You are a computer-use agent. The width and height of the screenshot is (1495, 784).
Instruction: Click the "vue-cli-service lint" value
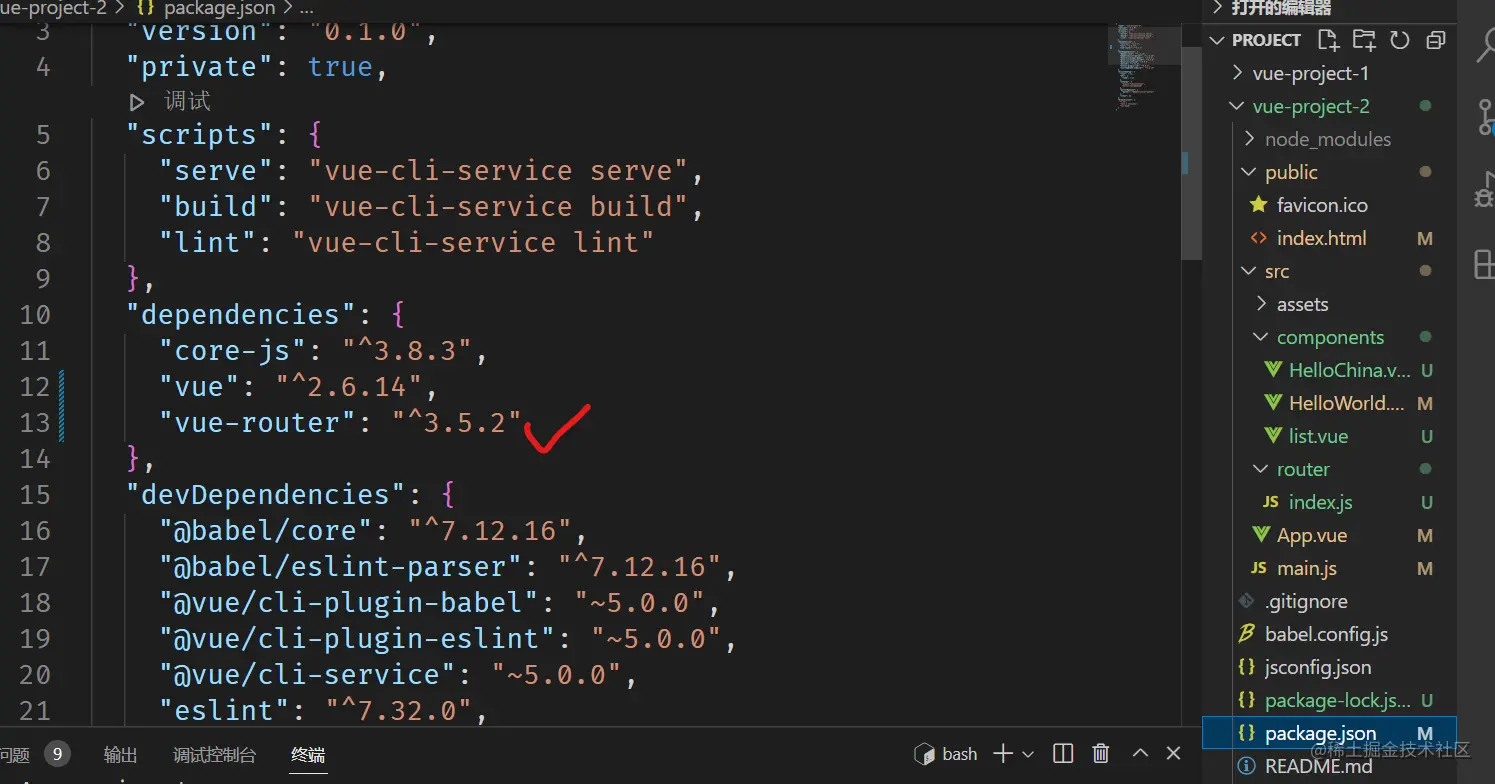pyautogui.click(x=473, y=242)
